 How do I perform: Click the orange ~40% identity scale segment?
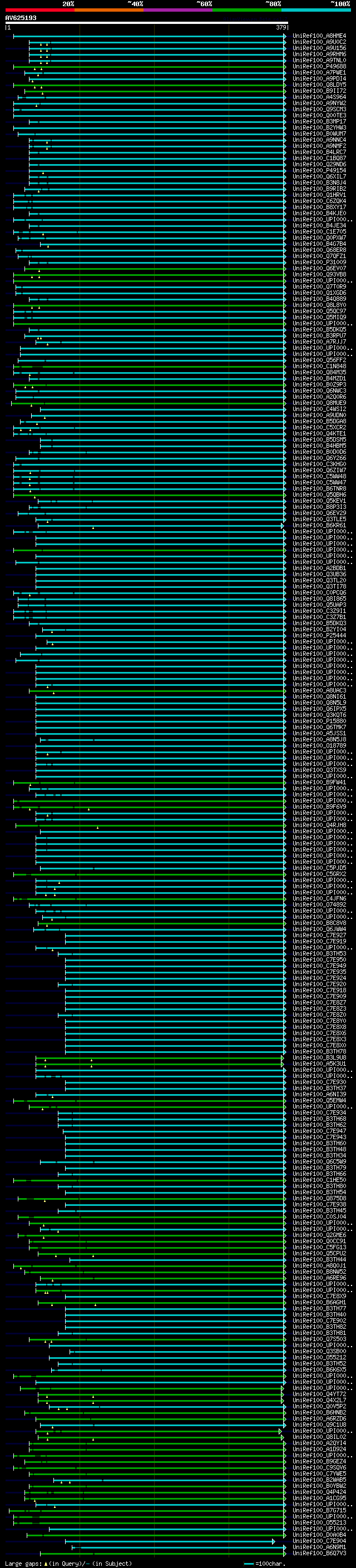109,10
